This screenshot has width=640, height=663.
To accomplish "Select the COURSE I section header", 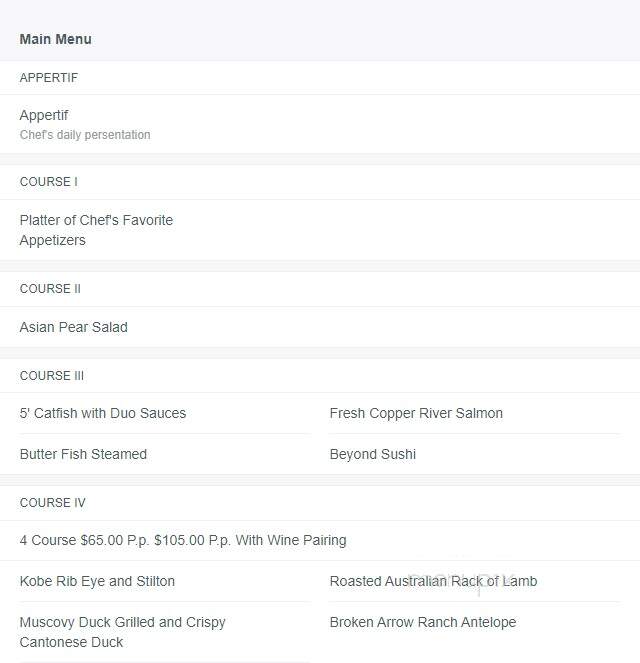I will [x=49, y=182].
